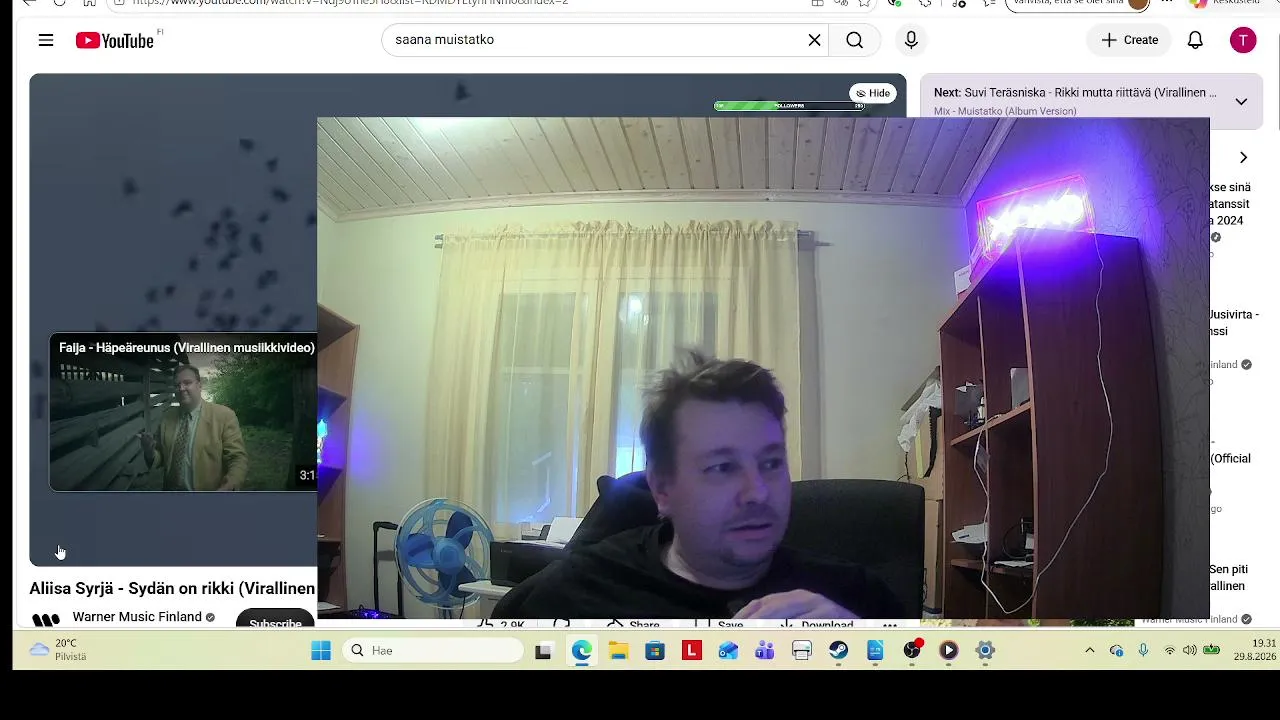The height and width of the screenshot is (720, 1280).
Task: Open the YouTube guide hamburger menu
Action: (46, 40)
